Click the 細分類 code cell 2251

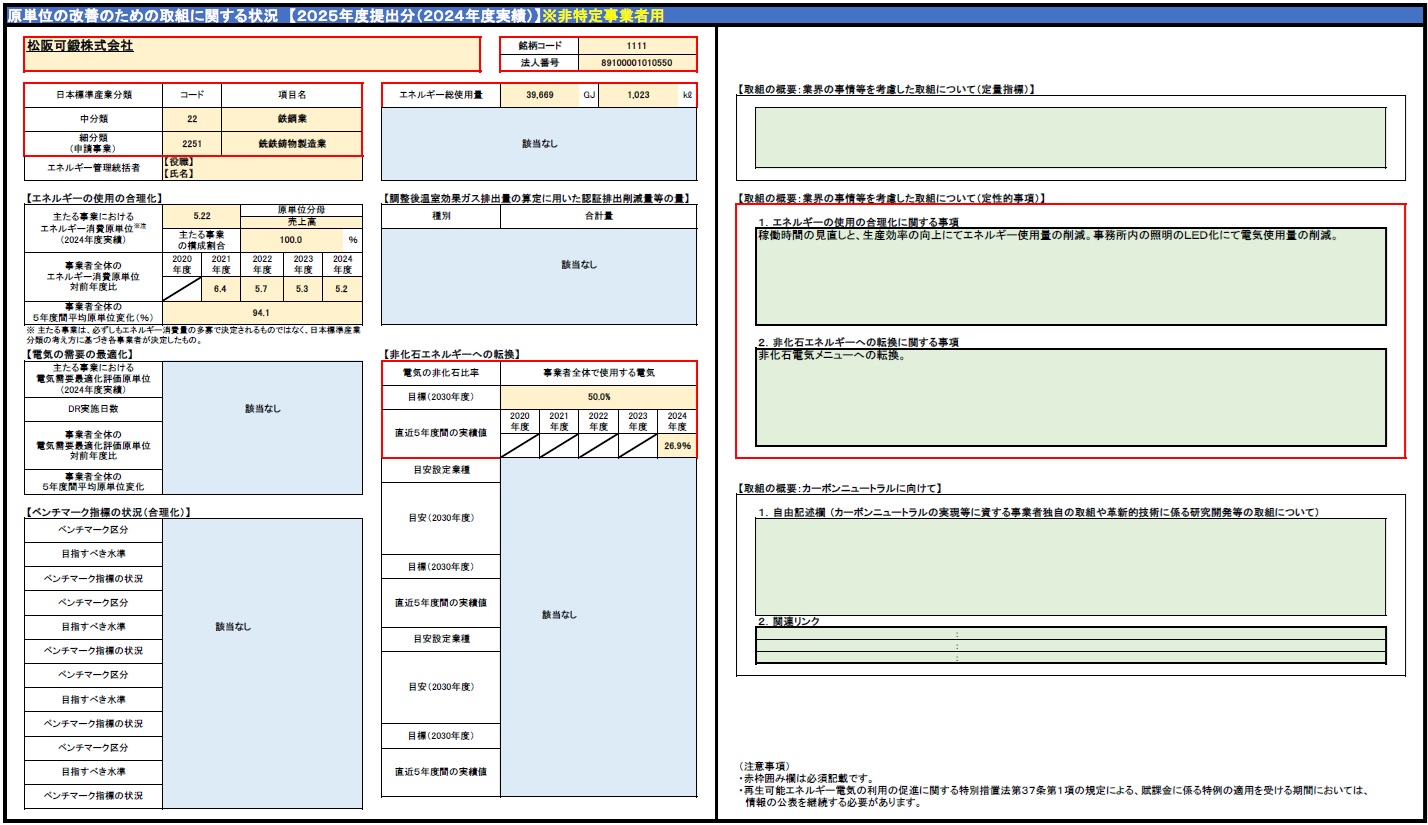click(x=191, y=143)
